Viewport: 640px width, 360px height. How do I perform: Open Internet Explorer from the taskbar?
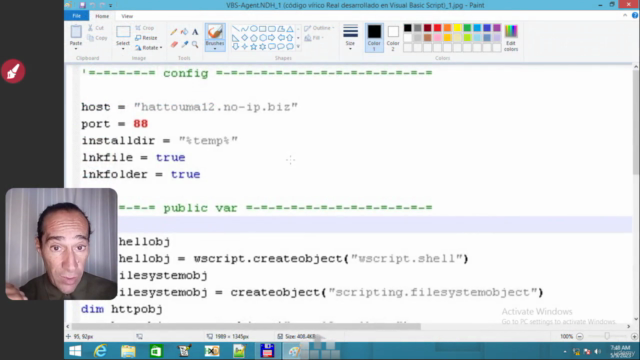pyautogui.click(x=100, y=351)
